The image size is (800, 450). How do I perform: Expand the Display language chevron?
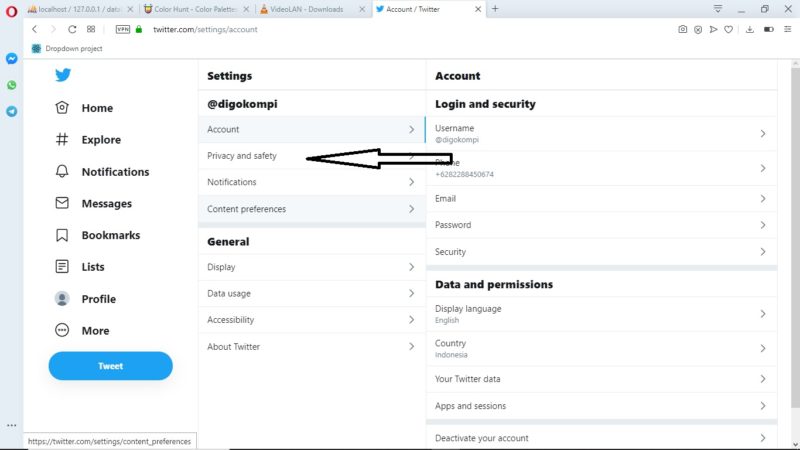pos(763,314)
